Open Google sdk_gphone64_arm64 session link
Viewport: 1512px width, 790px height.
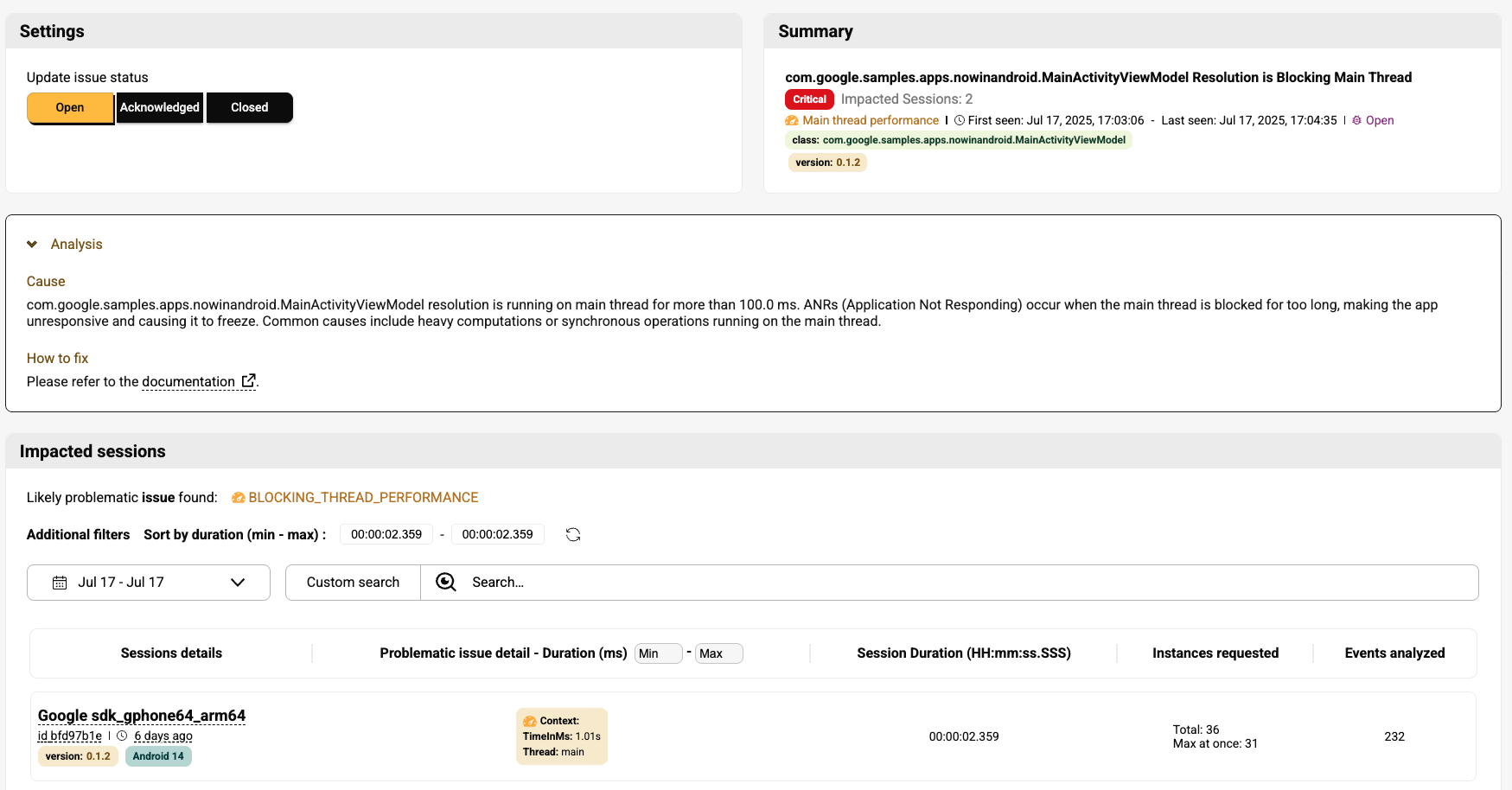click(142, 716)
